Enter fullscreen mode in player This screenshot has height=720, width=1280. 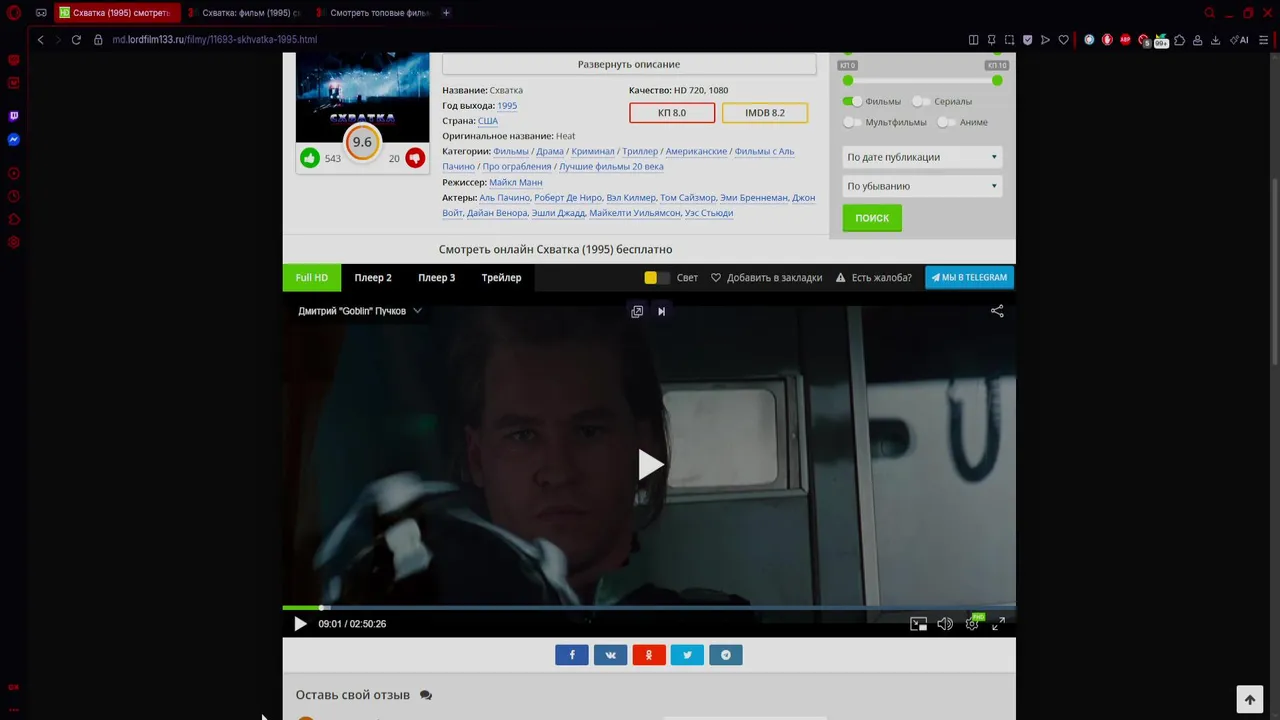(998, 624)
